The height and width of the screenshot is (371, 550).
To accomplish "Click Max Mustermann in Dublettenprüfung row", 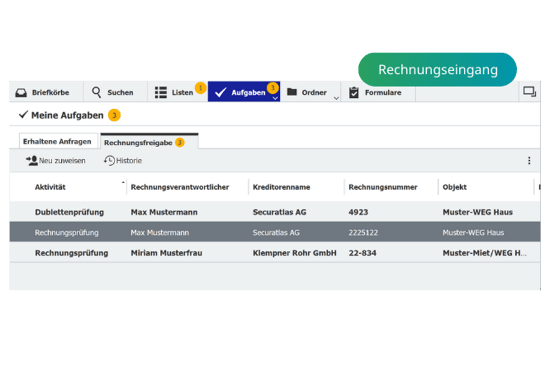I will point(164,212).
